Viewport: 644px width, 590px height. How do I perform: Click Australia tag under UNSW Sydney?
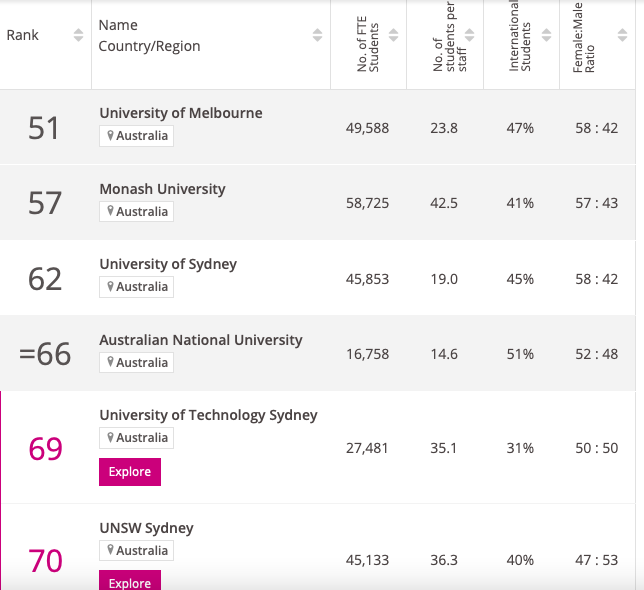pos(136,551)
